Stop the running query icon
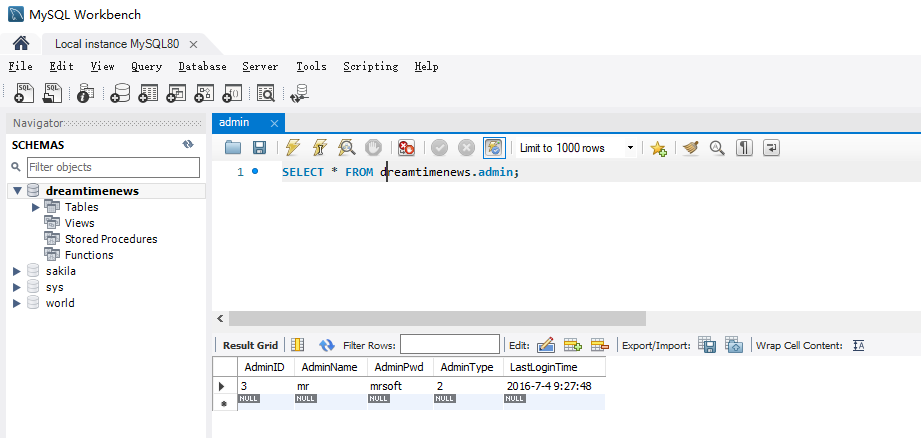921x438 pixels. point(374,148)
